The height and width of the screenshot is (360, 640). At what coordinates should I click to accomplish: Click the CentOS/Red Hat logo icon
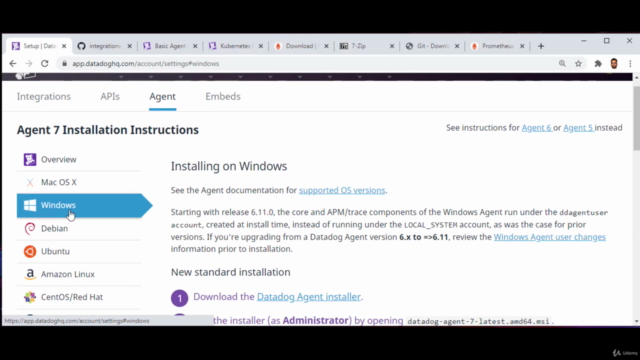[30, 297]
